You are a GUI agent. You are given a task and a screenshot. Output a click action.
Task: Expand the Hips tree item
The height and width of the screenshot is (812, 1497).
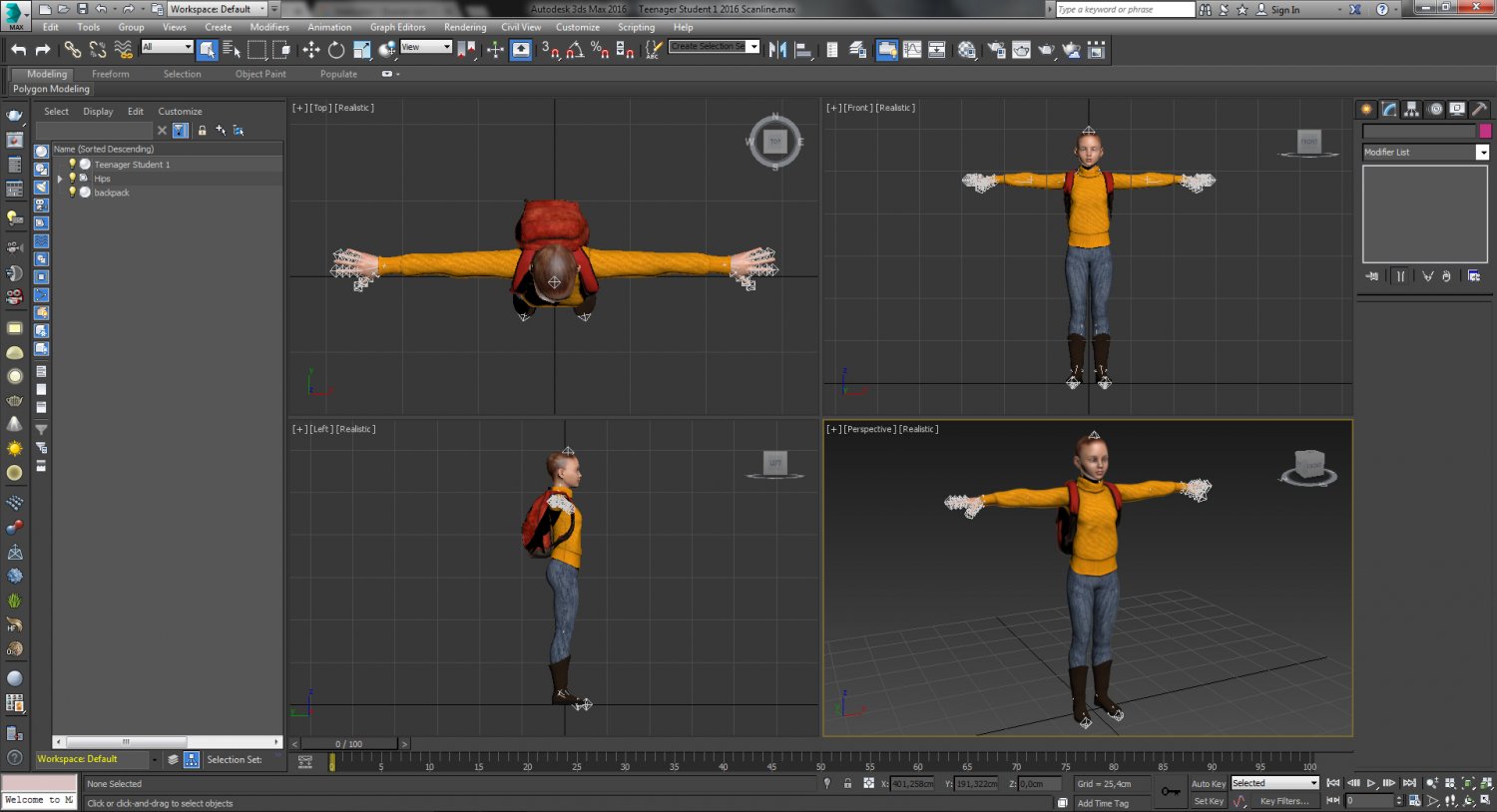(x=61, y=179)
